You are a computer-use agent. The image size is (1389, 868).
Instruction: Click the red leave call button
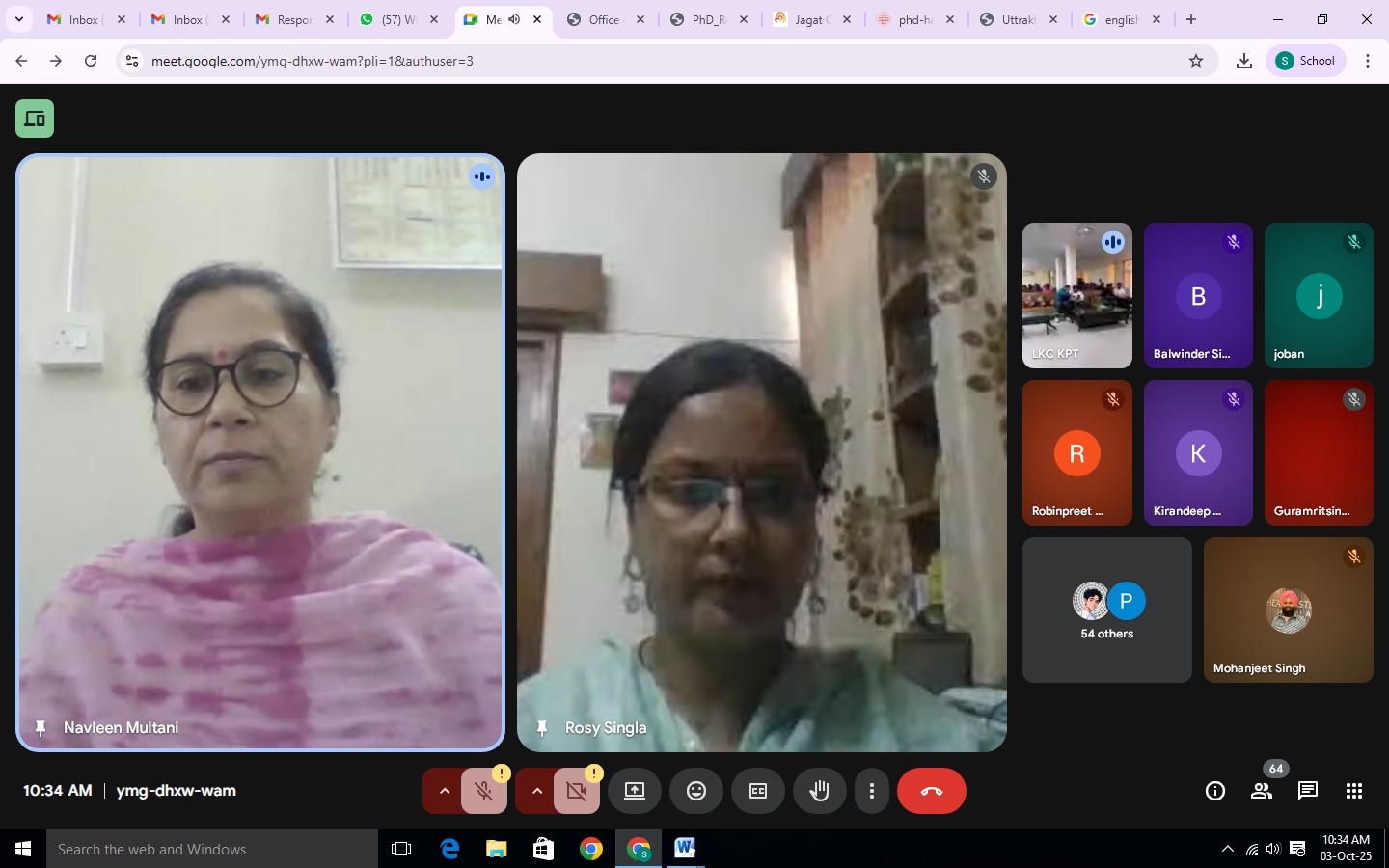[931, 791]
